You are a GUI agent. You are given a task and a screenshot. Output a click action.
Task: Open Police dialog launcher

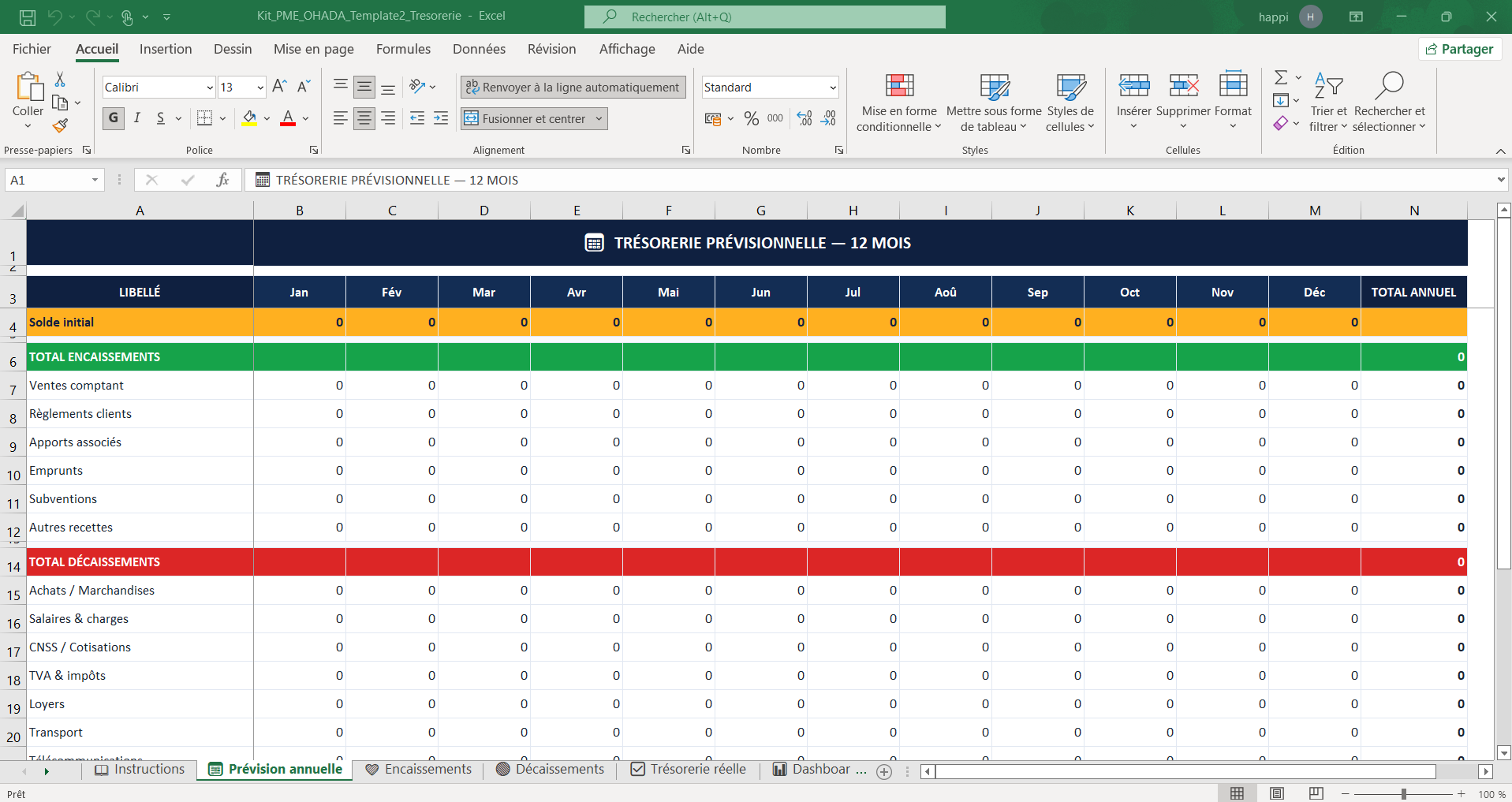pyautogui.click(x=314, y=150)
